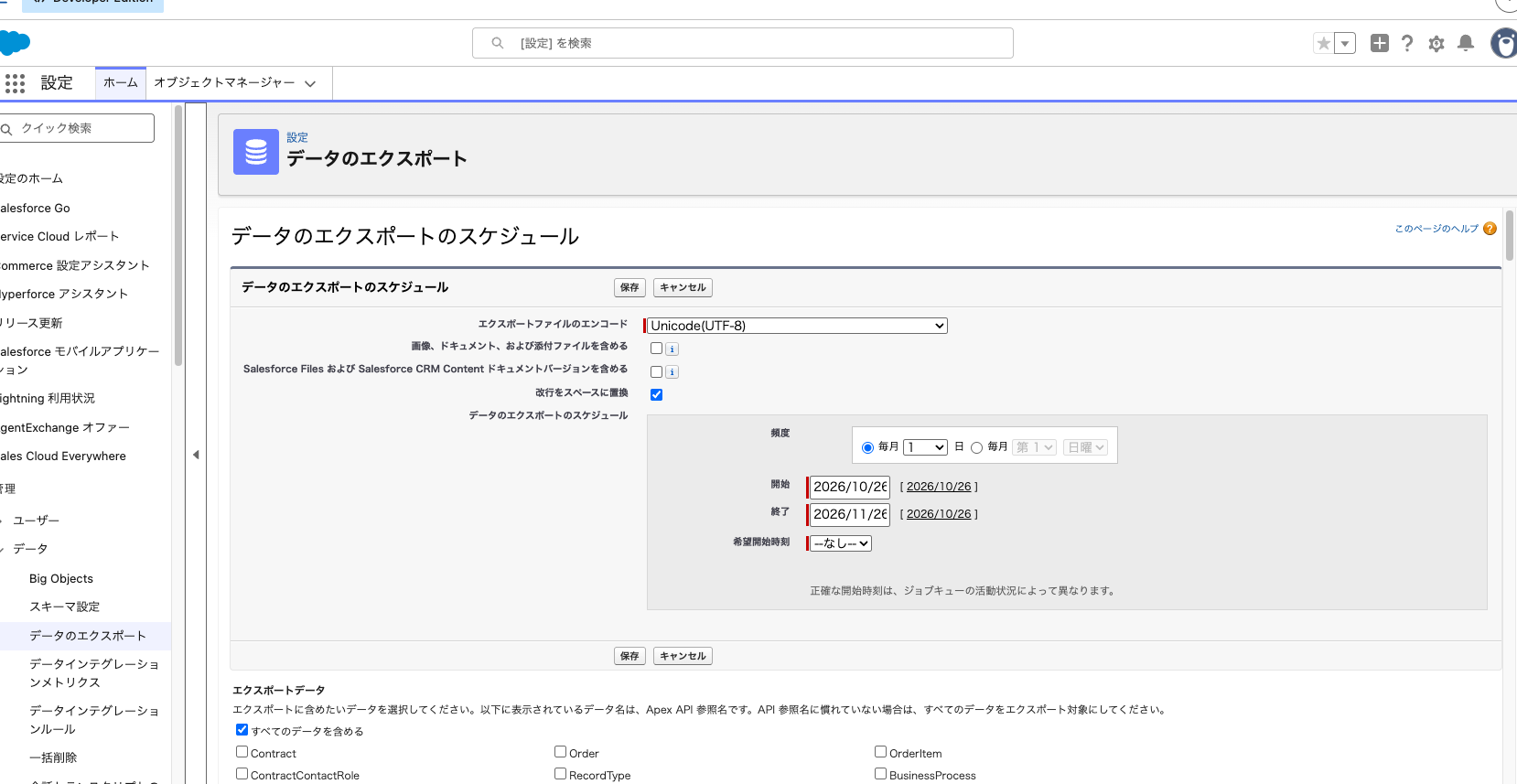The image size is (1517, 784).
Task: Select the monthly by day-number radio button
Action: tap(867, 447)
